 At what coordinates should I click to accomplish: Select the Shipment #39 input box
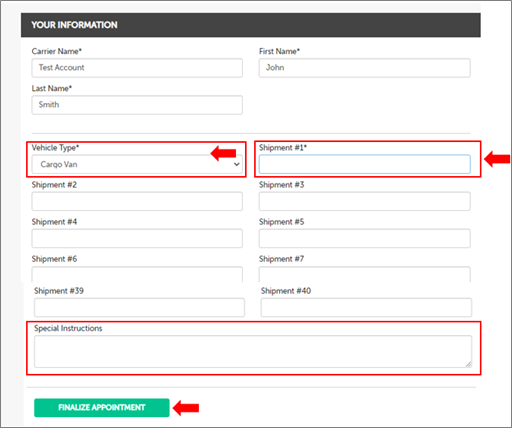click(139, 307)
